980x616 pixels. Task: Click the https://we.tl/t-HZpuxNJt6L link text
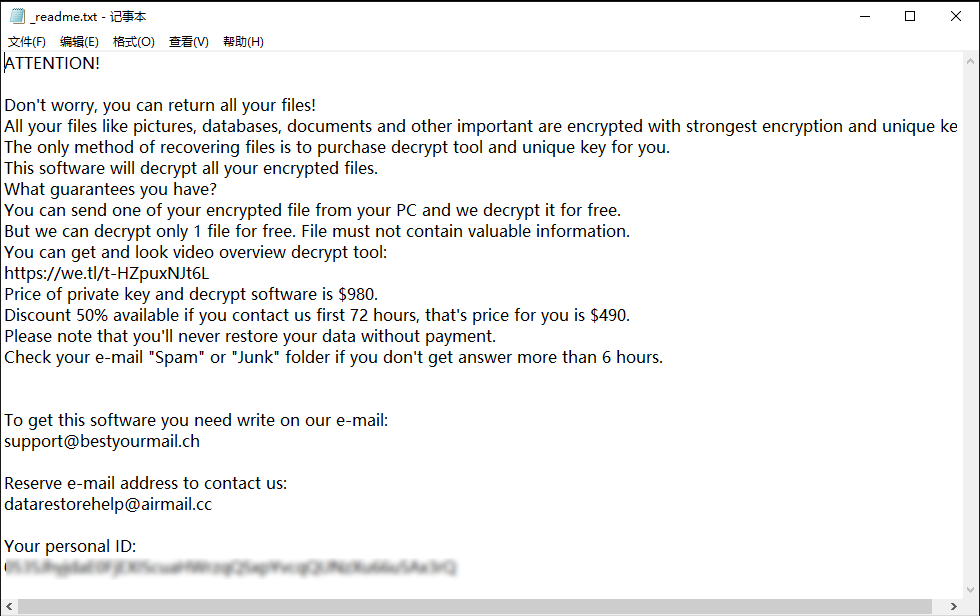coord(107,273)
